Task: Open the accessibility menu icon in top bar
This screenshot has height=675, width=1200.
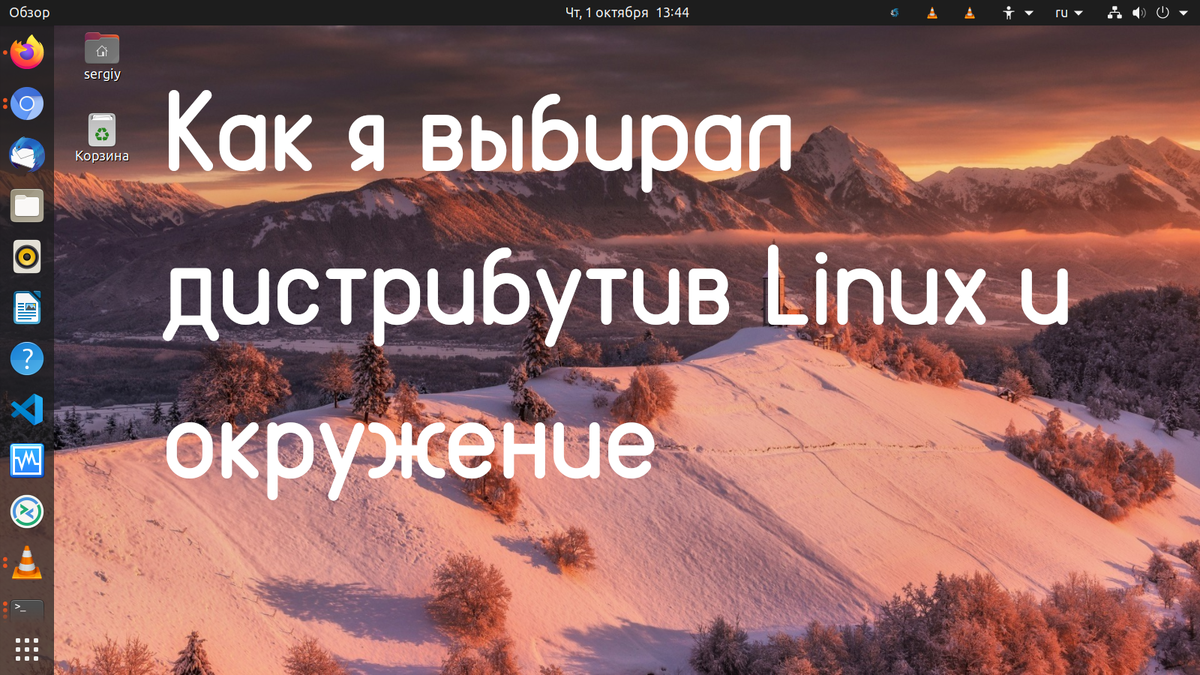Action: point(1008,13)
